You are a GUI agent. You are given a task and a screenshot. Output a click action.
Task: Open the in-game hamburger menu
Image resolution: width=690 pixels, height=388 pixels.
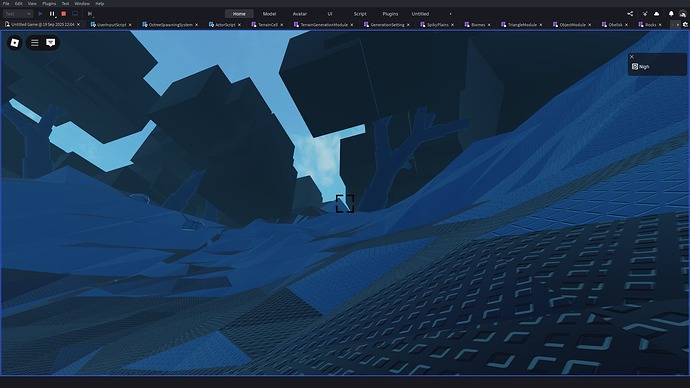pos(35,43)
